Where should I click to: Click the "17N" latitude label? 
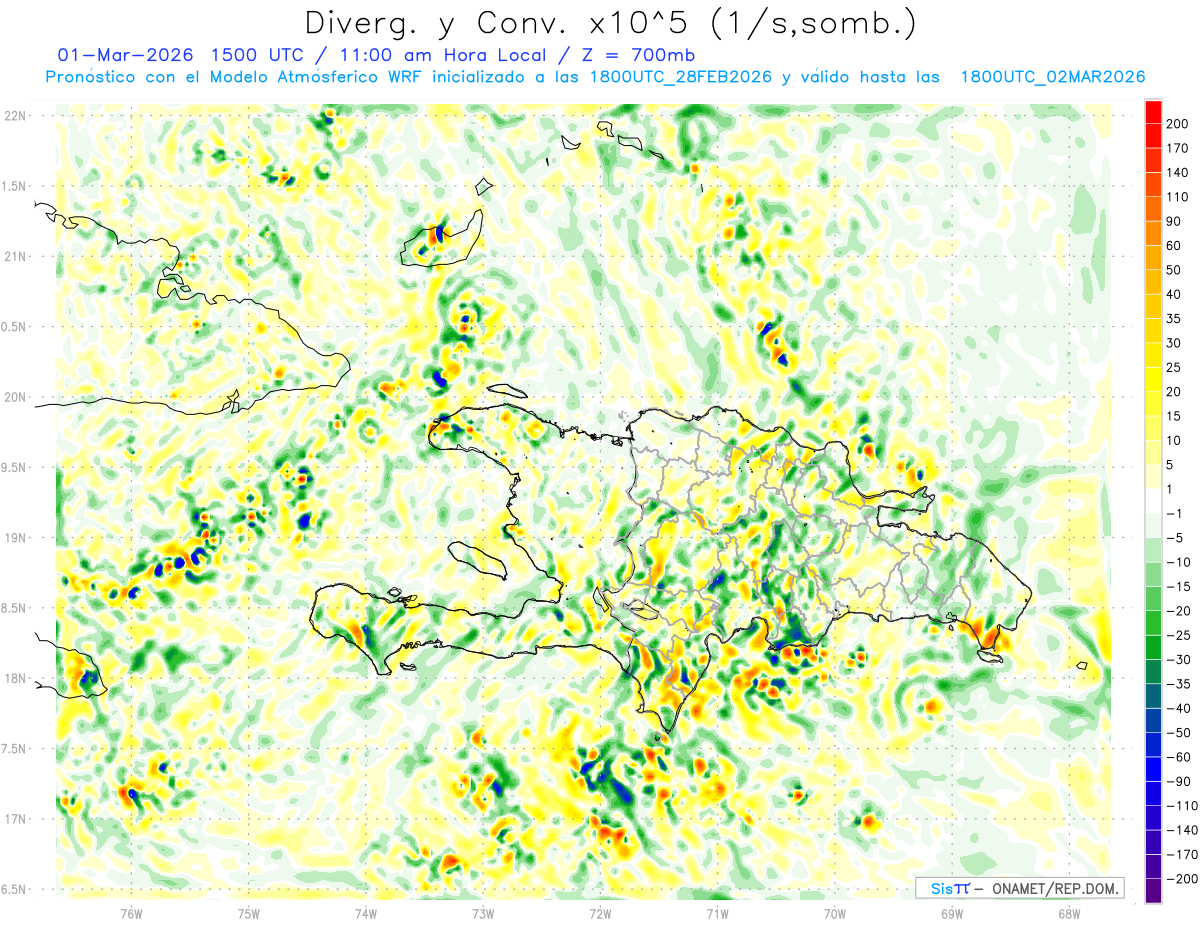tap(14, 819)
